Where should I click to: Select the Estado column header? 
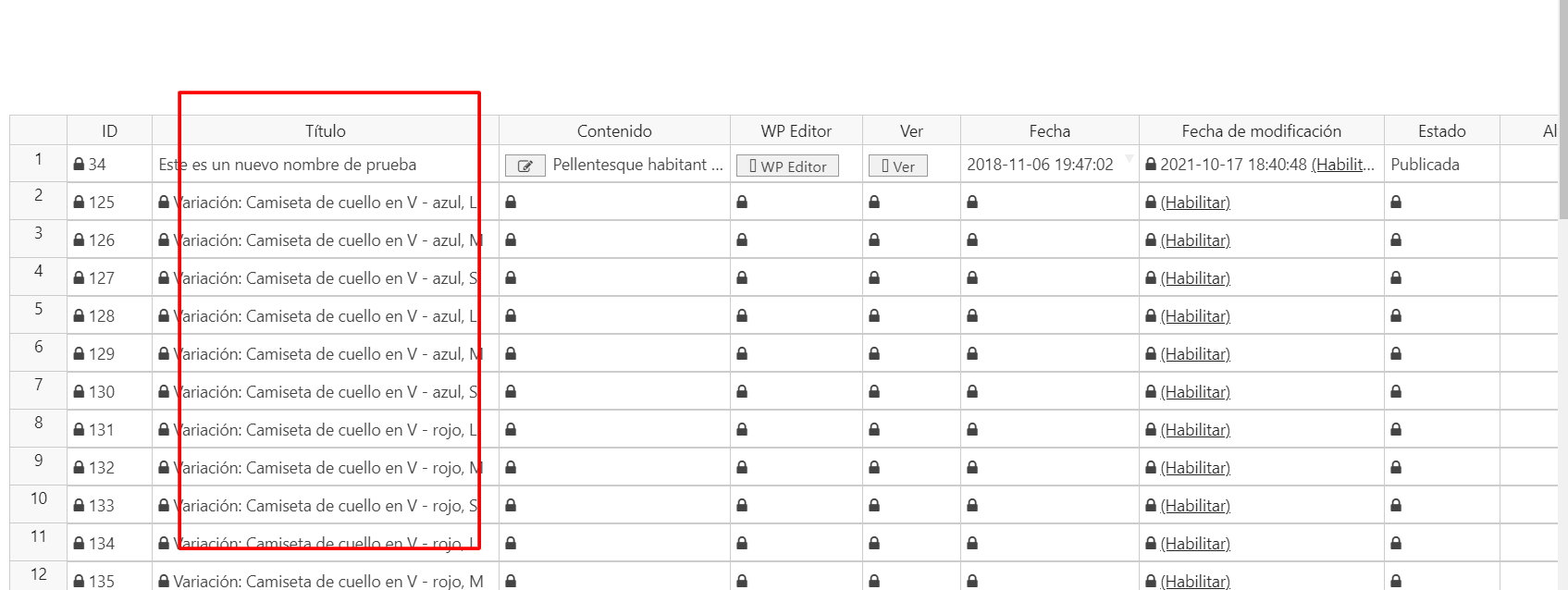click(1441, 130)
